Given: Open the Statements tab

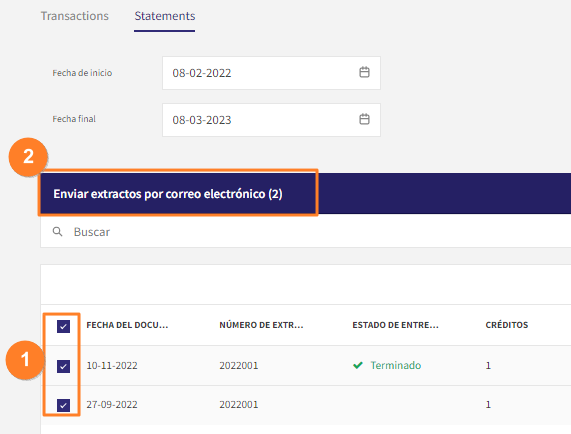Looking at the screenshot, I should (x=165, y=16).
